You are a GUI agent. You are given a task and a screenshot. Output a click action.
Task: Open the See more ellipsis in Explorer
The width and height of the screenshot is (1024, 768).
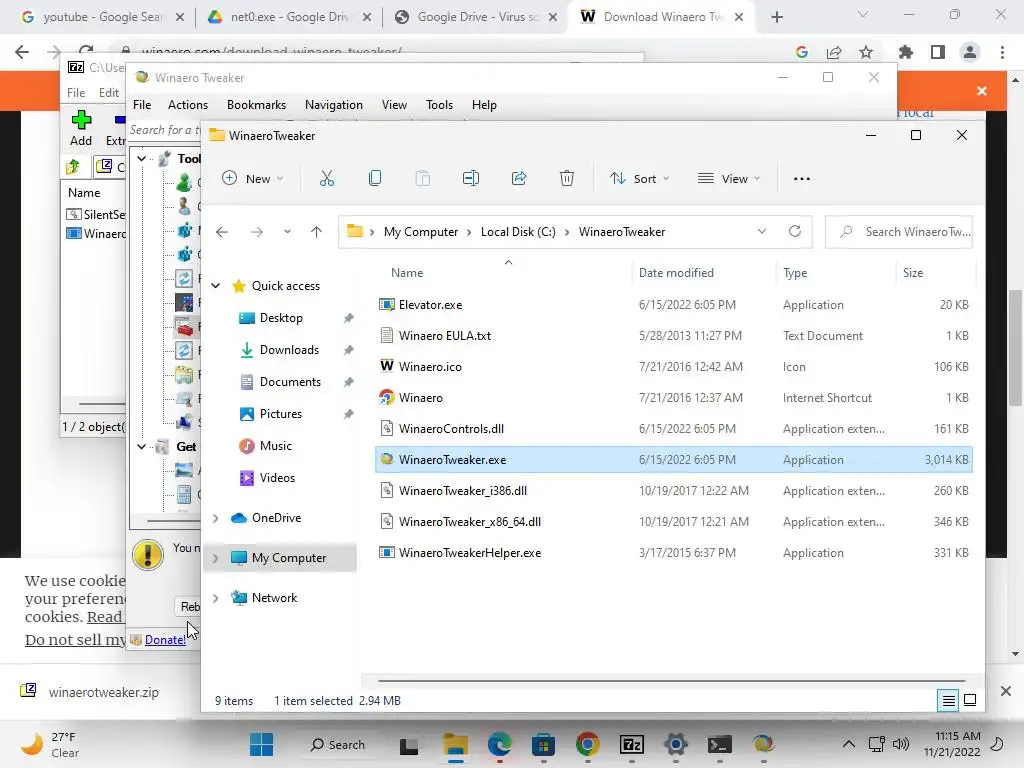tap(801, 179)
